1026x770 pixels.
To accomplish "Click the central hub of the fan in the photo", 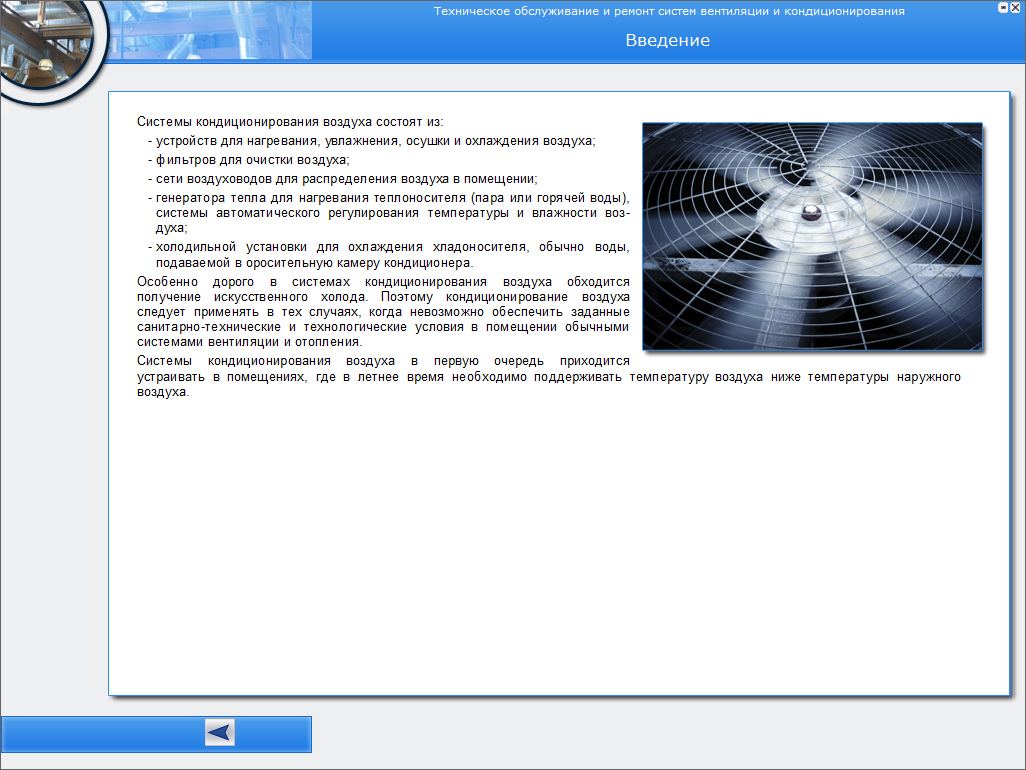I will point(807,213).
